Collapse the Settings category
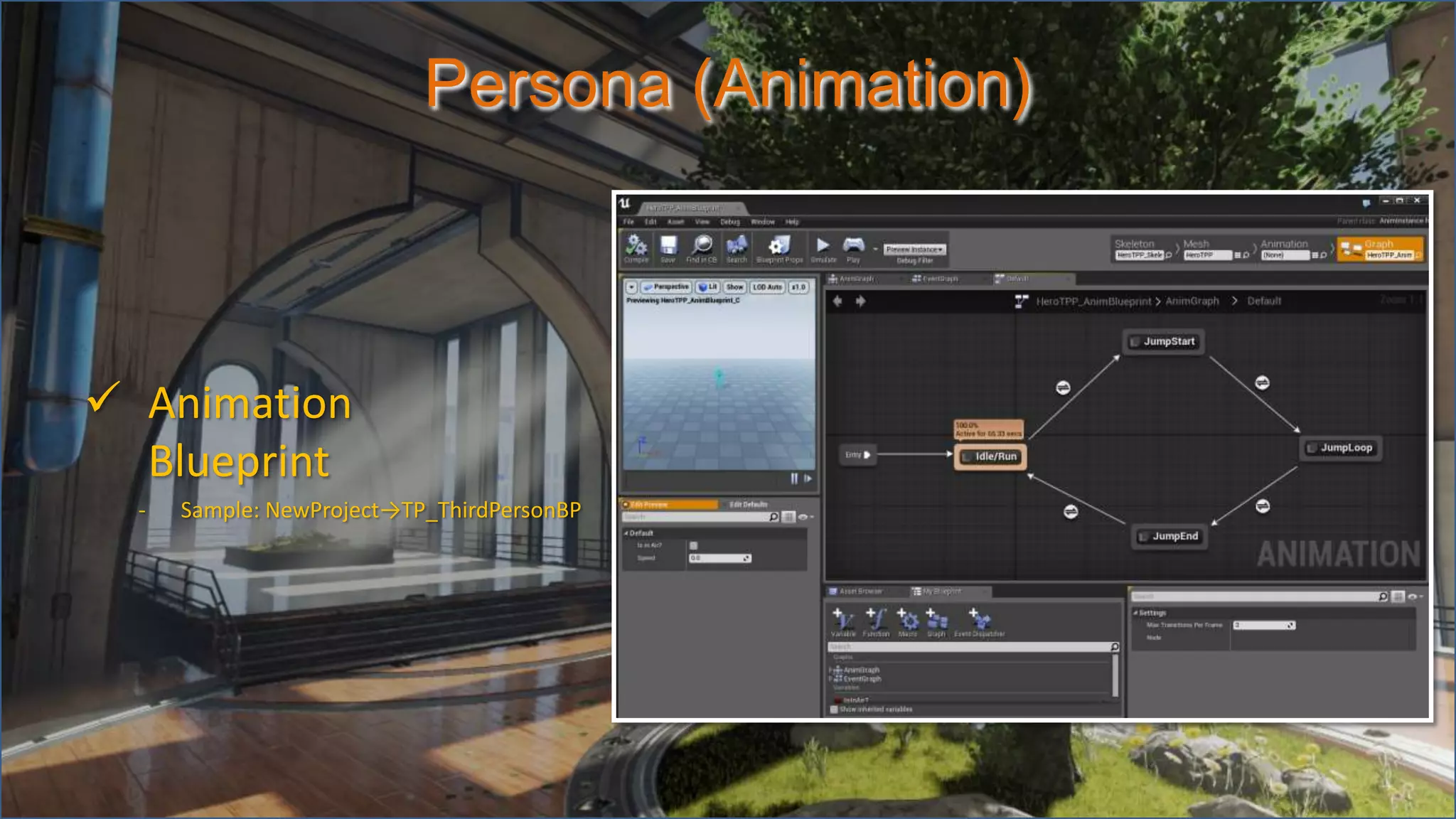Screen dimensions: 1456x819 (x=1135, y=613)
